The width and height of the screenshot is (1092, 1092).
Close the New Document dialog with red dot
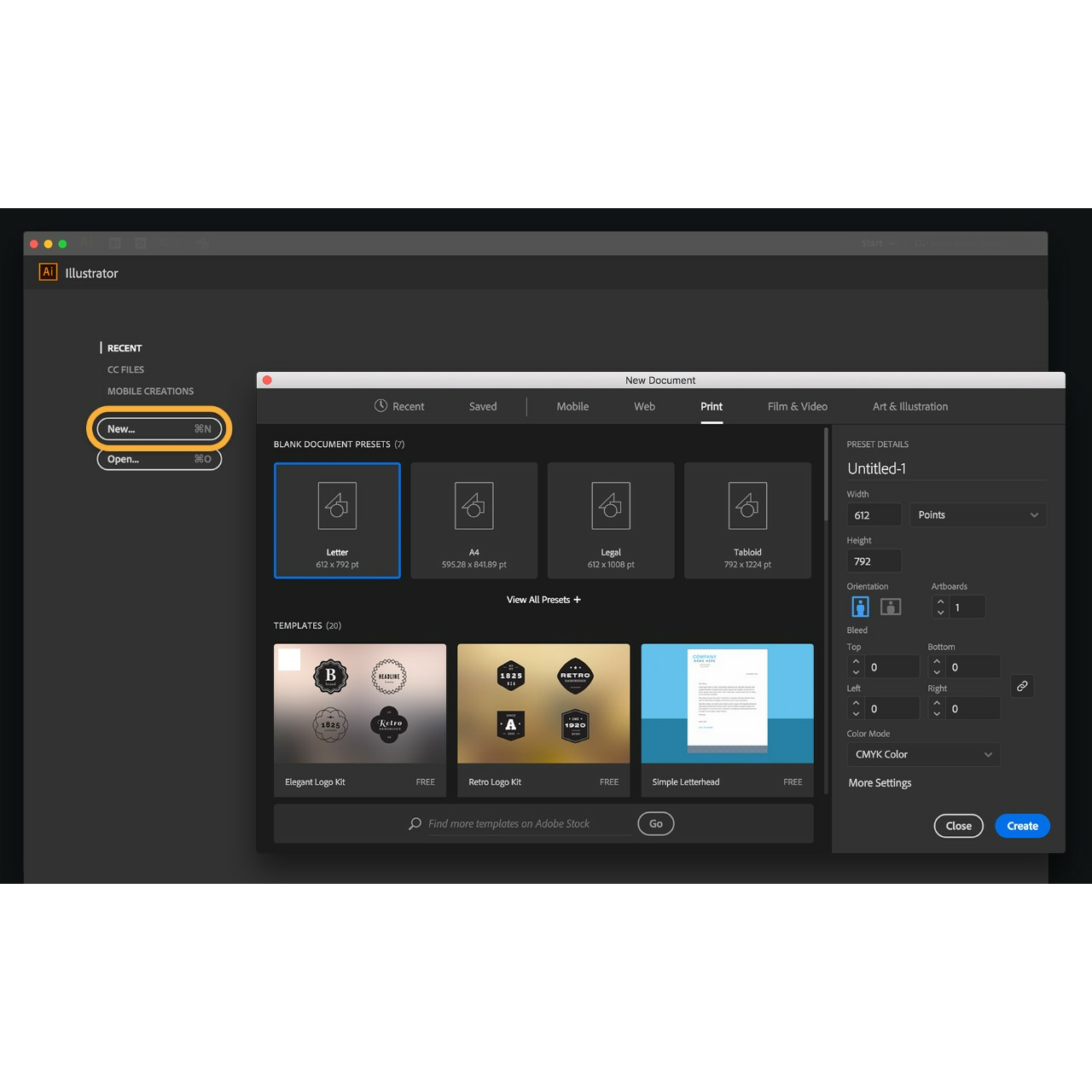pyautogui.click(x=267, y=380)
